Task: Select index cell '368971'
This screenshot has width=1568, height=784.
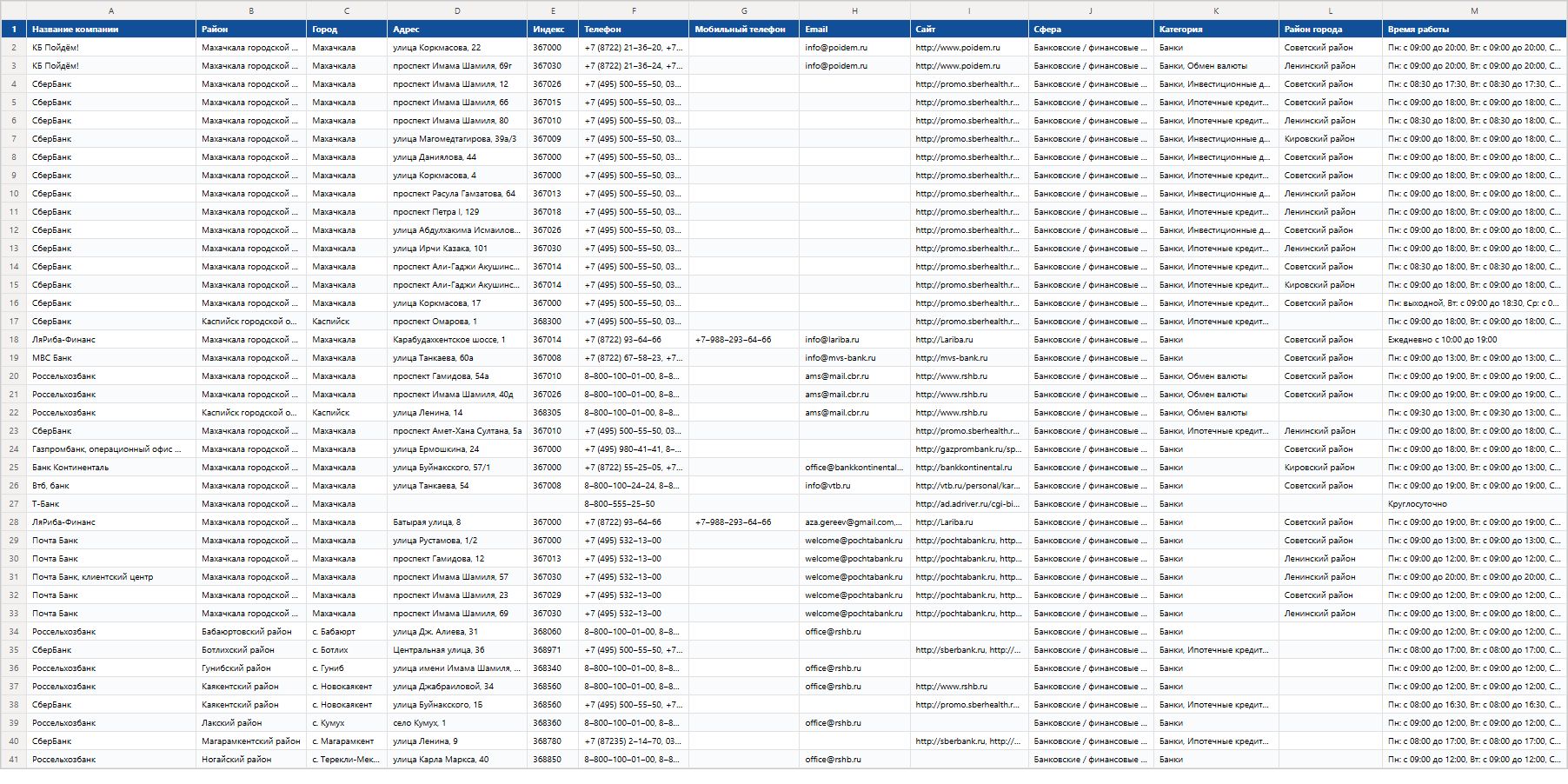Action: [553, 650]
